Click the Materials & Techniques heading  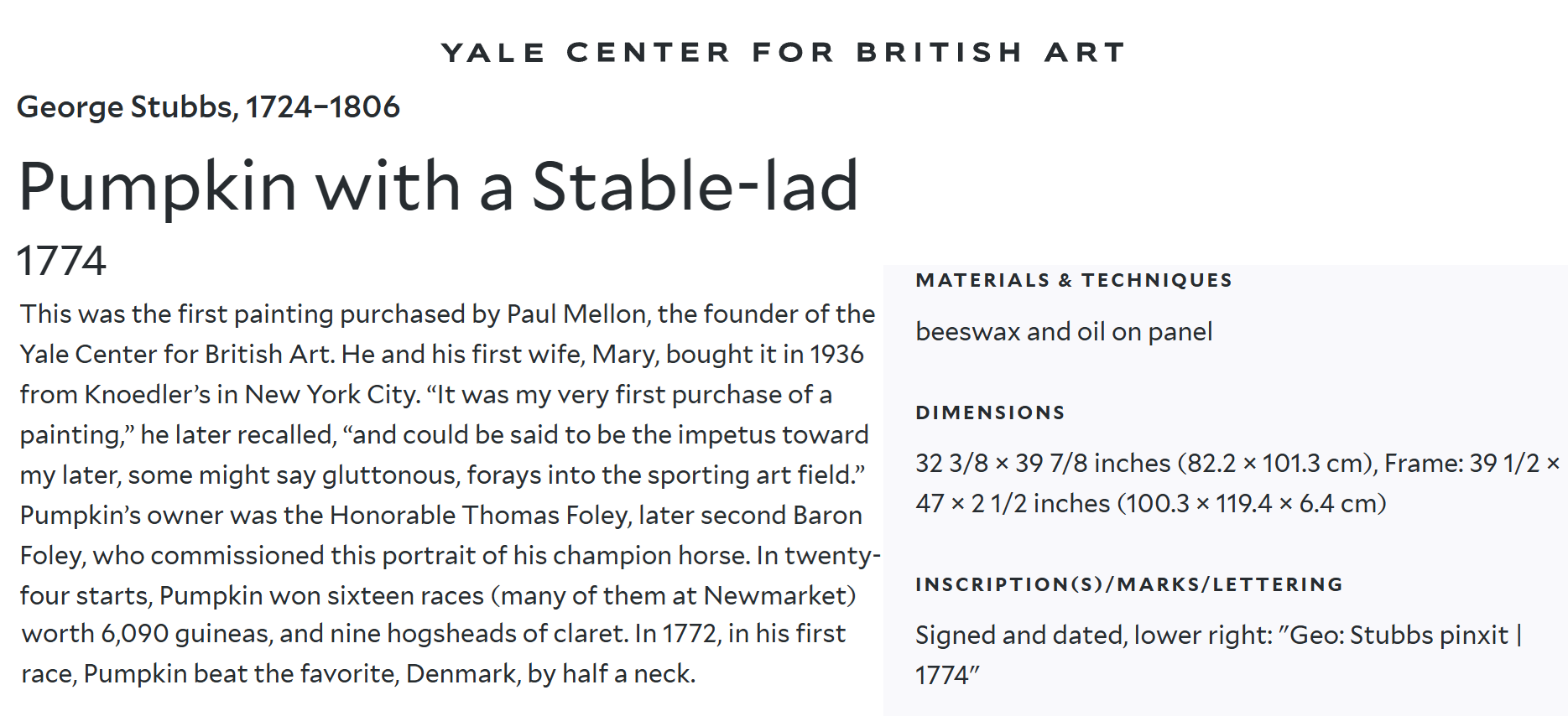click(x=1074, y=281)
